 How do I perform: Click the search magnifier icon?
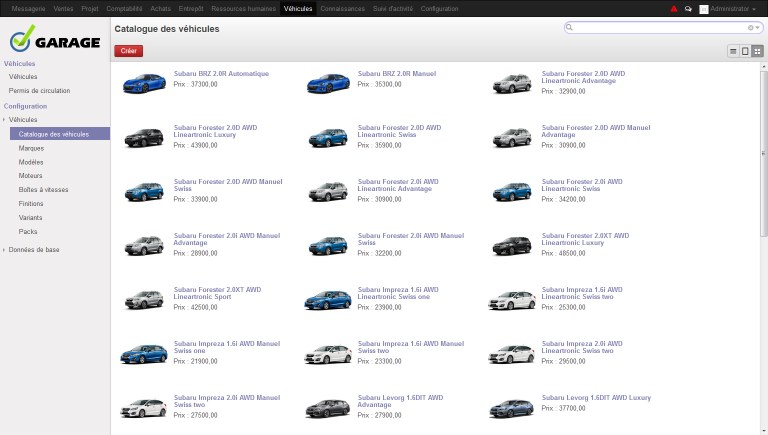[570, 28]
